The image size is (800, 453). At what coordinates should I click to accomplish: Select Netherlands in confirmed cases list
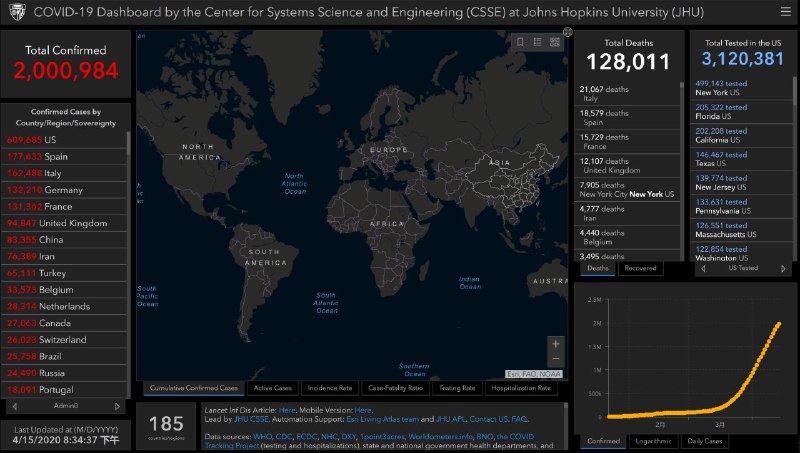(x=64, y=307)
